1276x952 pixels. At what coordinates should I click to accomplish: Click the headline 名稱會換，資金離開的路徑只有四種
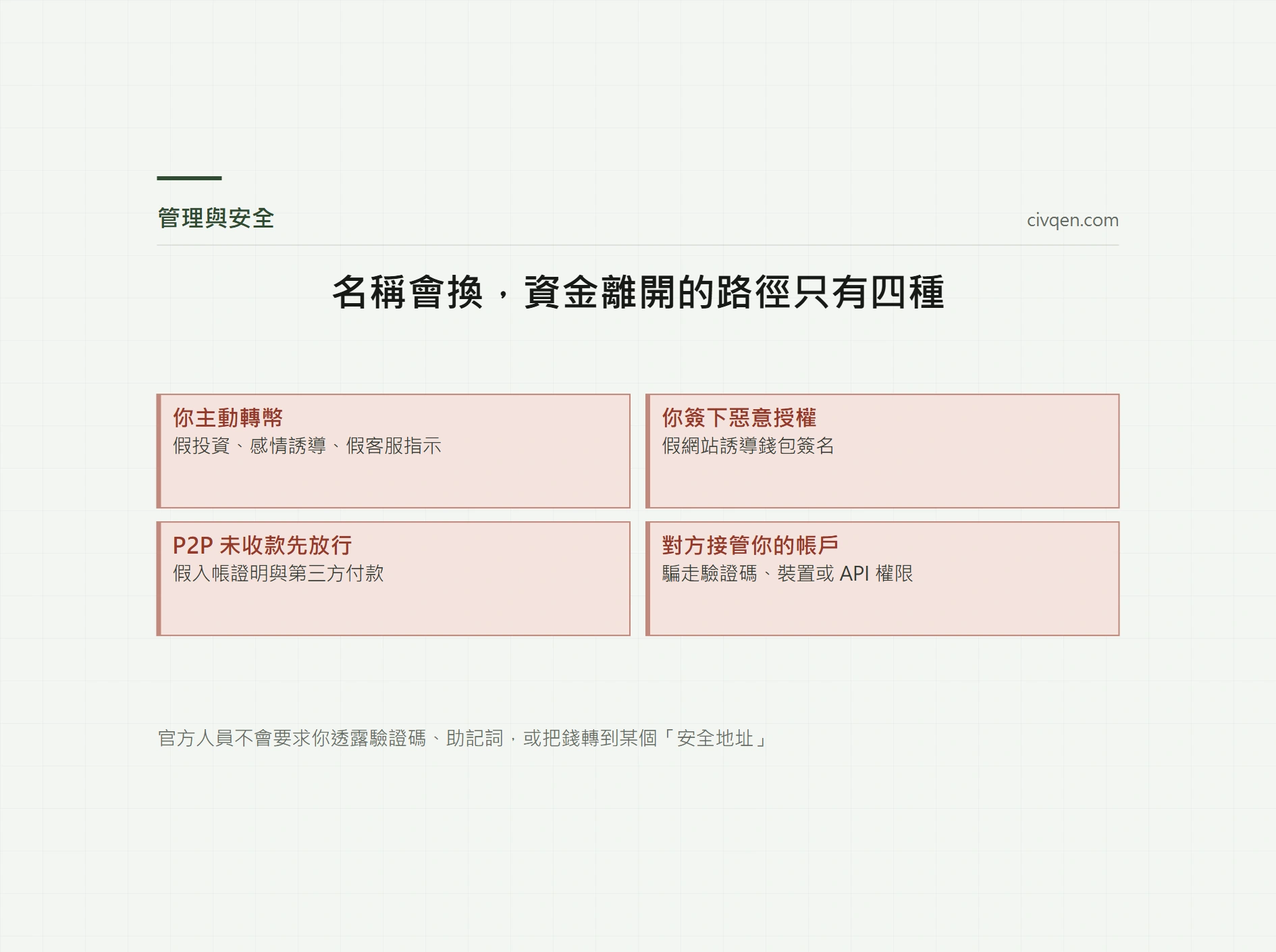[638, 292]
